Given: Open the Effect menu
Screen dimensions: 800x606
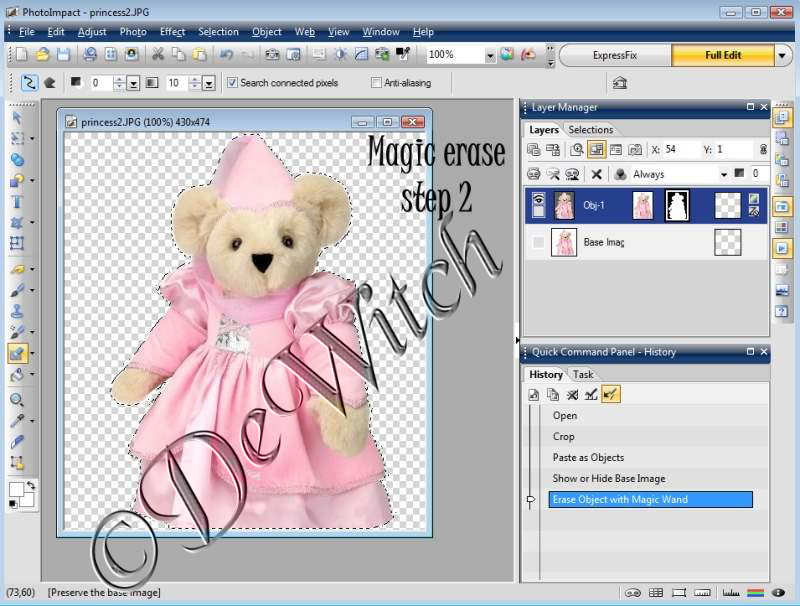Looking at the screenshot, I should coord(172,32).
